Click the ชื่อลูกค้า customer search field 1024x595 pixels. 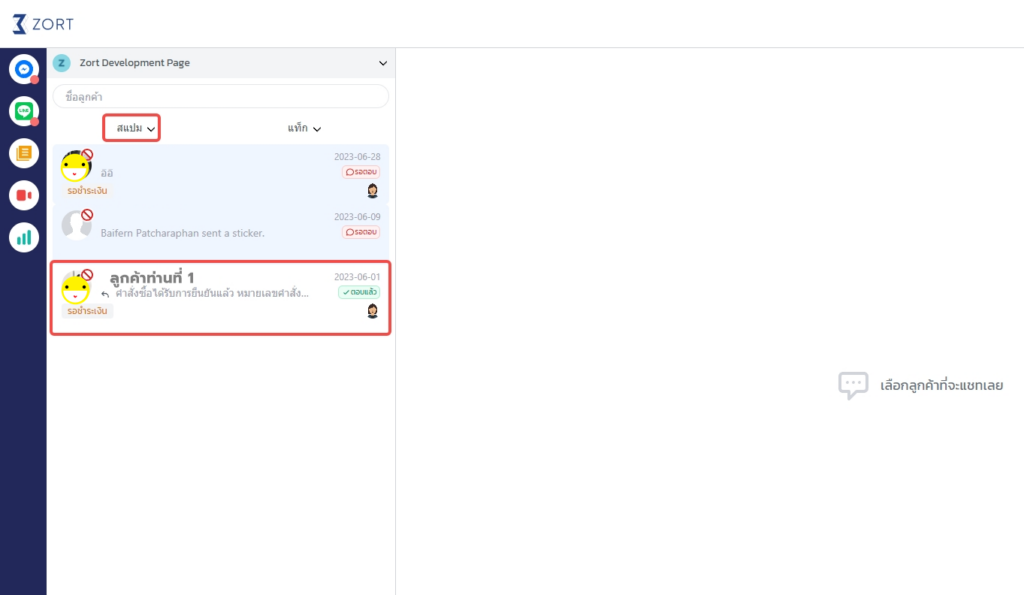click(x=220, y=96)
